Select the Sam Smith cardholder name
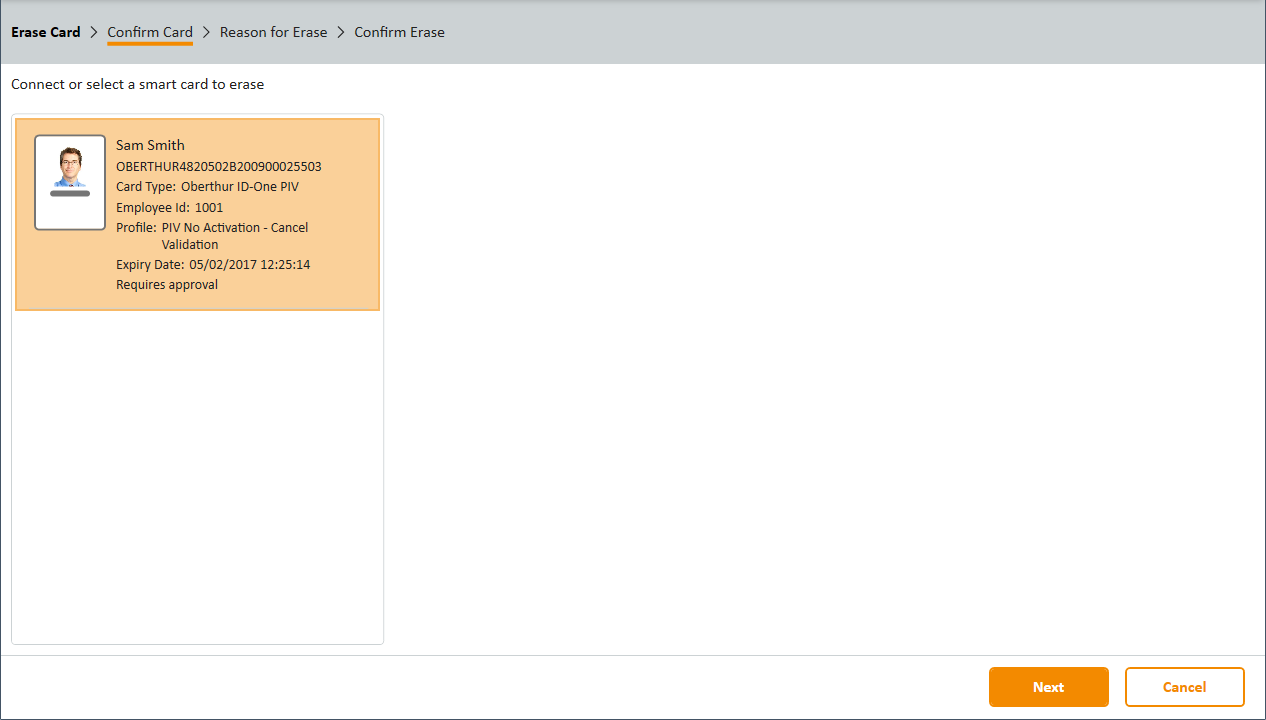Viewport: 1266px width, 720px height. point(150,145)
